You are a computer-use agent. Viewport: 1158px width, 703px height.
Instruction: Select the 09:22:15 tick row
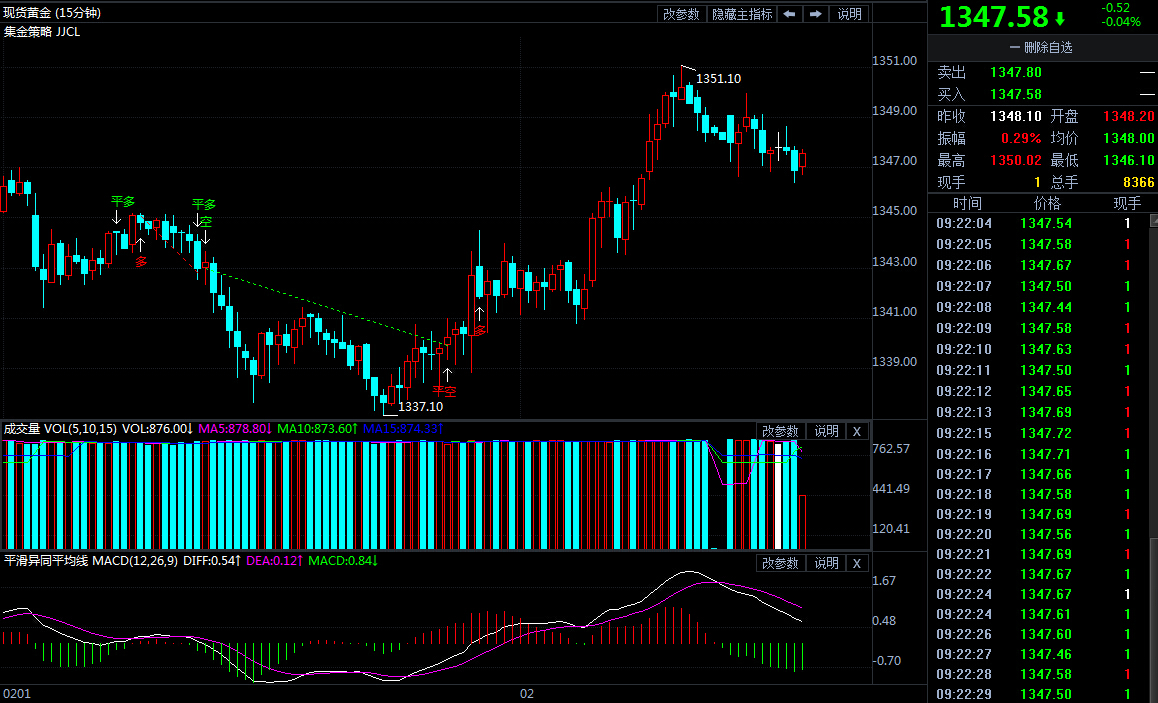tap(1038, 433)
